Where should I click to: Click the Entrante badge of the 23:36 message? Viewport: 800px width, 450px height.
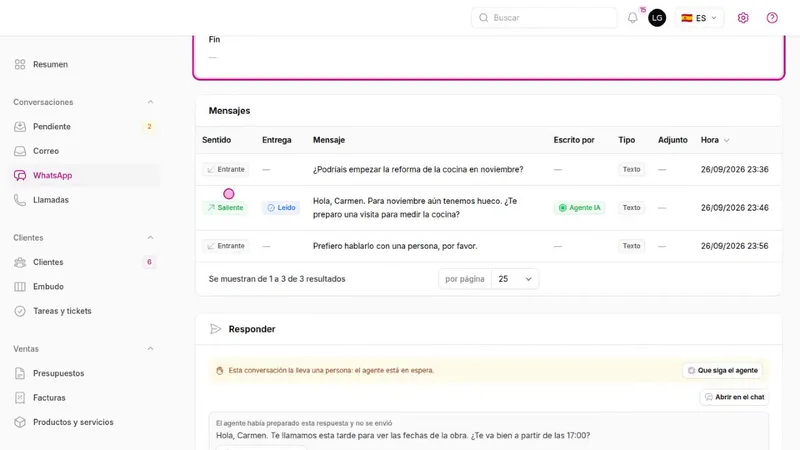click(226, 169)
